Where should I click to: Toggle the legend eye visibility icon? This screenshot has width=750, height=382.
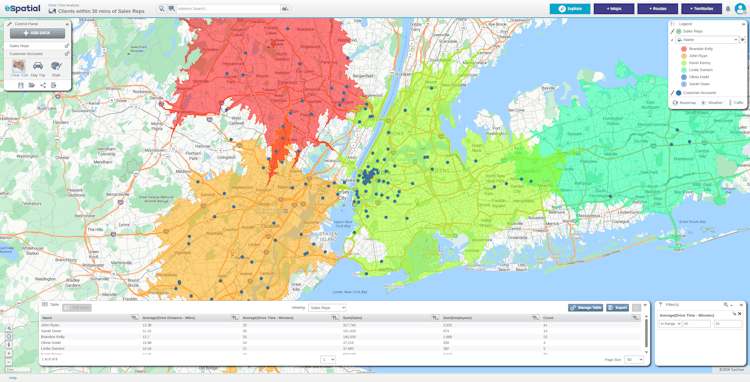click(x=742, y=40)
